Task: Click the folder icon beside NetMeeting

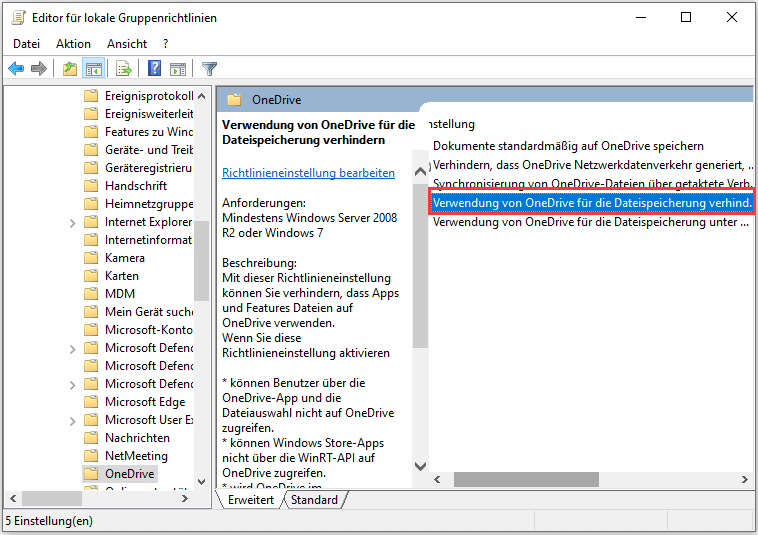Action: point(91,456)
